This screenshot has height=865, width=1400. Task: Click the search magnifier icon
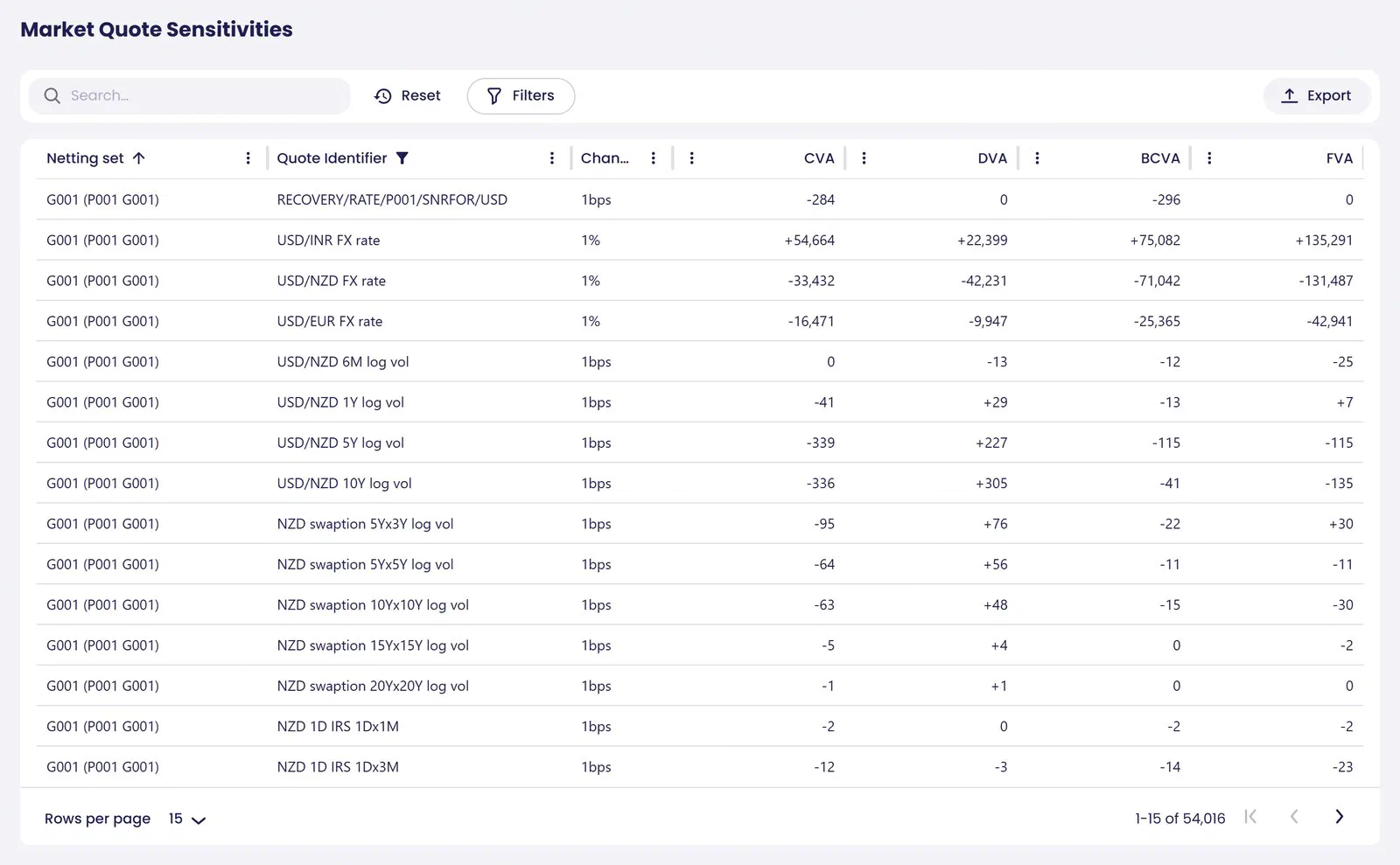52,95
